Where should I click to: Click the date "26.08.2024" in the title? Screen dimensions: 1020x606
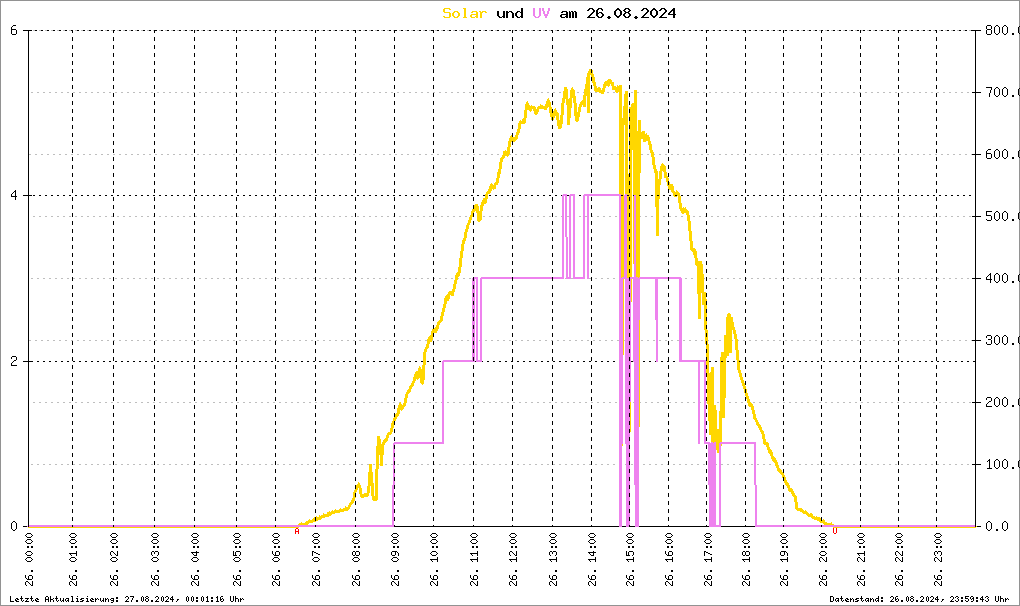click(x=631, y=13)
